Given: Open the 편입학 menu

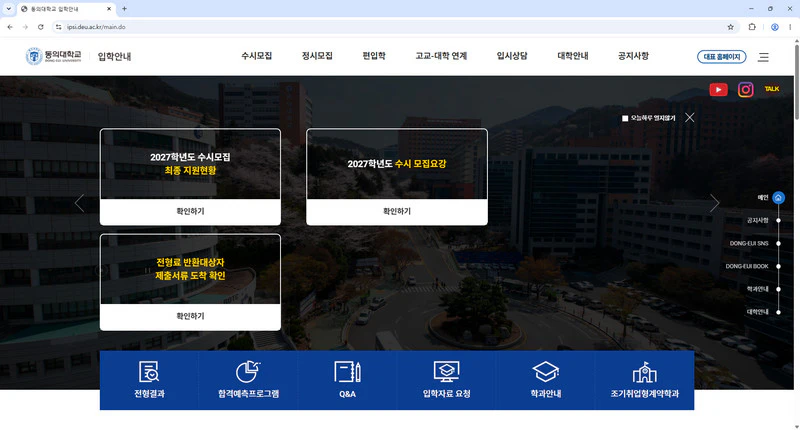Looking at the screenshot, I should click(374, 56).
